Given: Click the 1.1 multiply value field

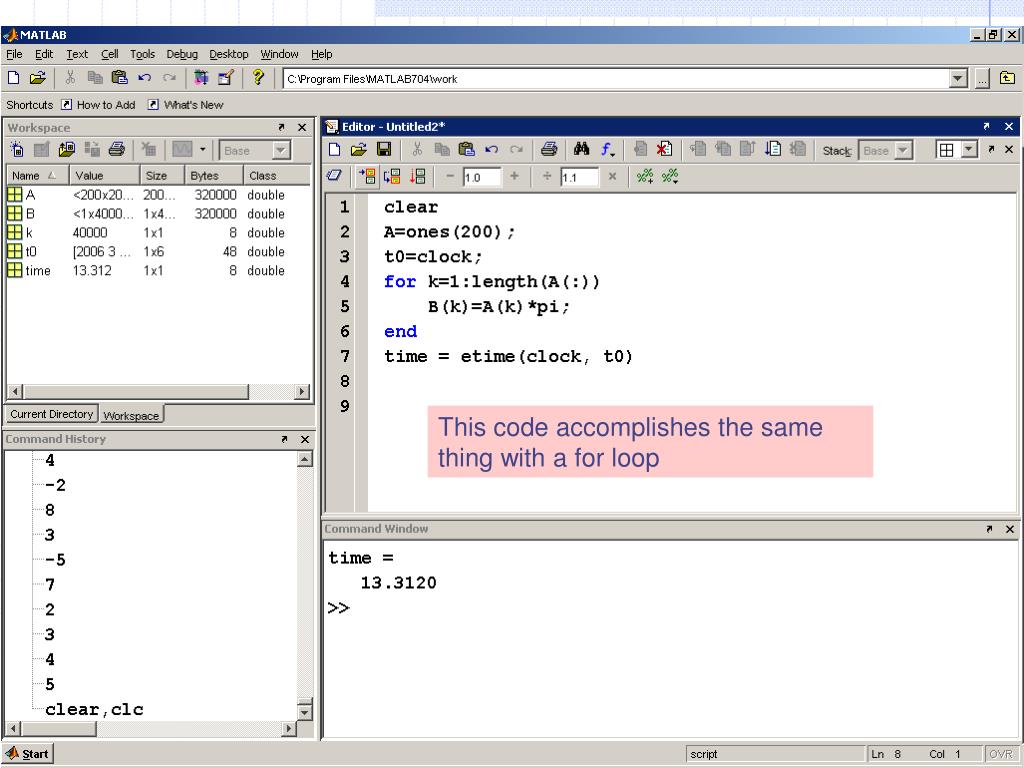Looking at the screenshot, I should 579,177.
